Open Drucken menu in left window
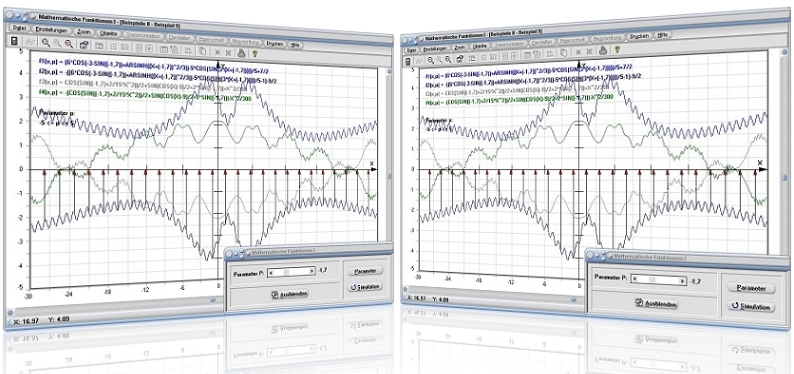 click(274, 44)
